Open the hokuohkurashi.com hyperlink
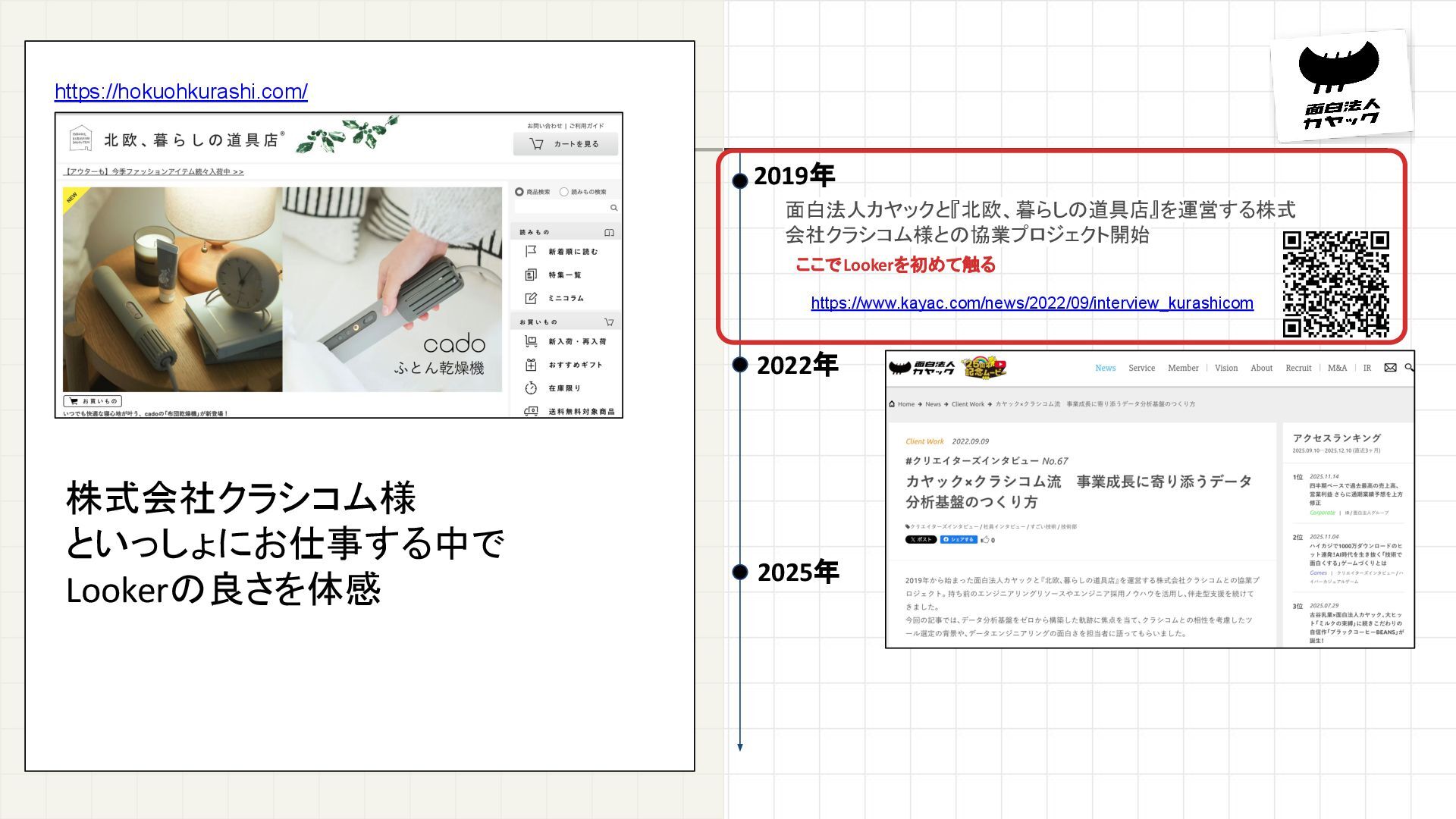The width and height of the screenshot is (1456, 819). 180,92
